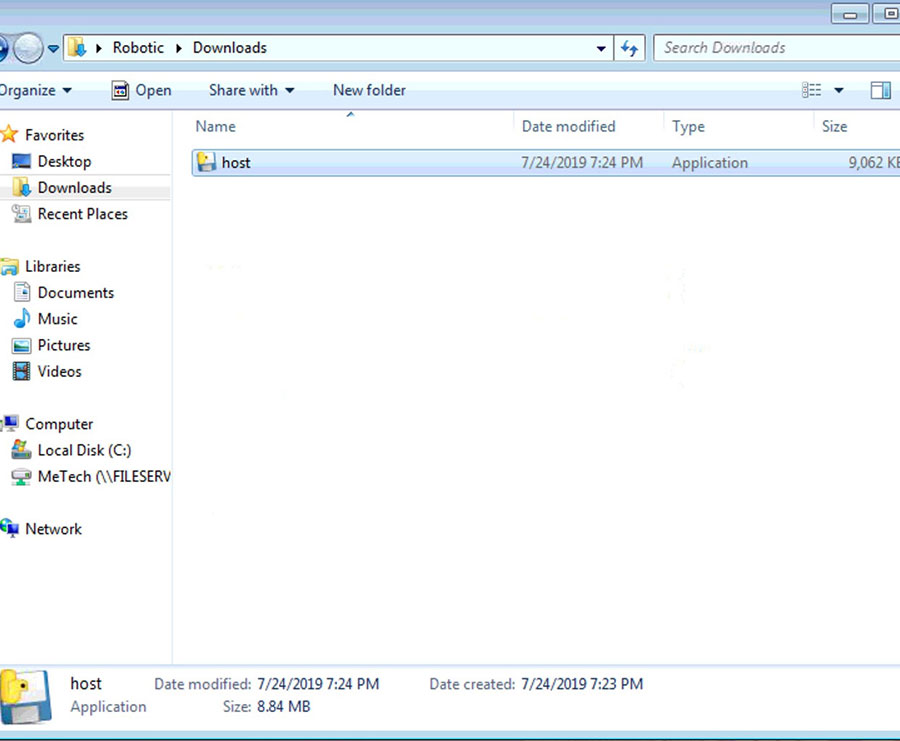Image resolution: width=900 pixels, height=741 pixels.
Task: Click the Music library icon
Action: 21,319
